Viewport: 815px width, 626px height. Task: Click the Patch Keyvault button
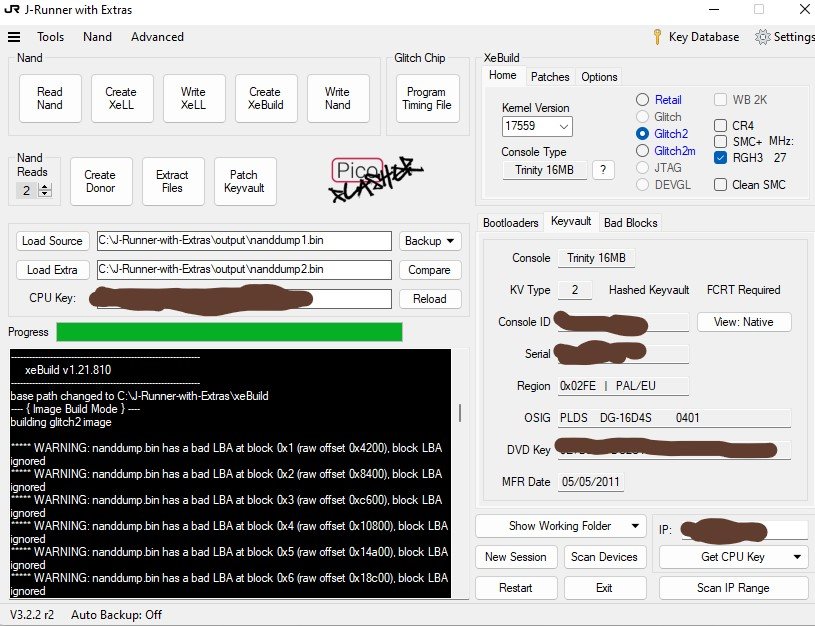tap(245, 181)
